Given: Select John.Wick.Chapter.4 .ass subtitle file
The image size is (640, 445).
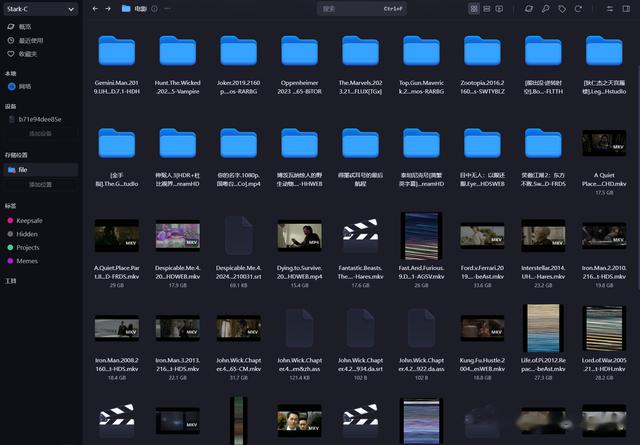Looking at the screenshot, I should pos(300,328).
